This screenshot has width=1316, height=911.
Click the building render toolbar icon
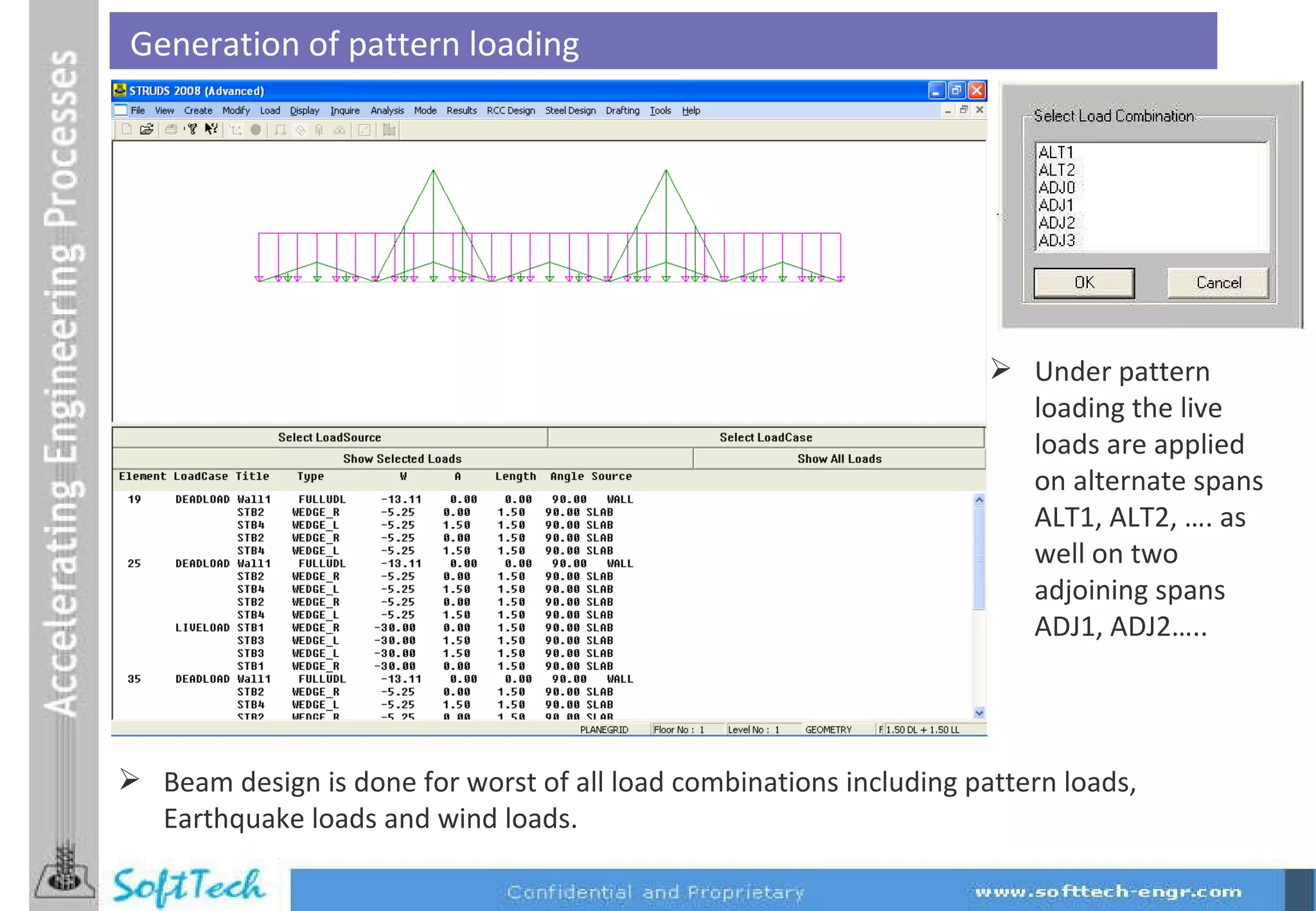click(x=389, y=130)
